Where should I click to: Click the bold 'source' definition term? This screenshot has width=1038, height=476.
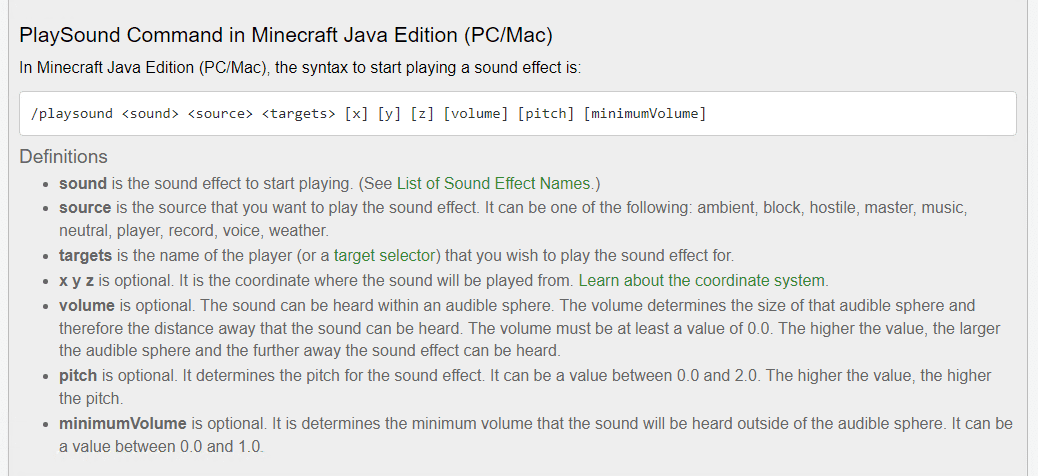point(86,208)
